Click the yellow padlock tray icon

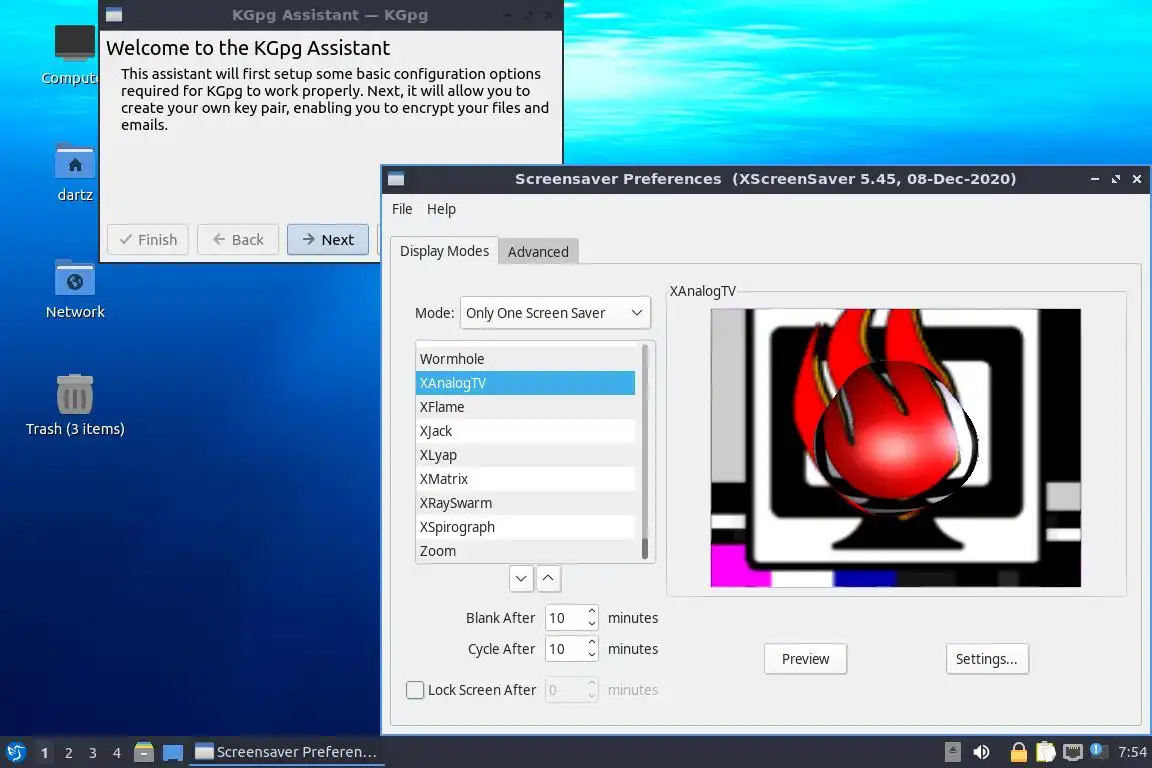pyautogui.click(x=1018, y=752)
